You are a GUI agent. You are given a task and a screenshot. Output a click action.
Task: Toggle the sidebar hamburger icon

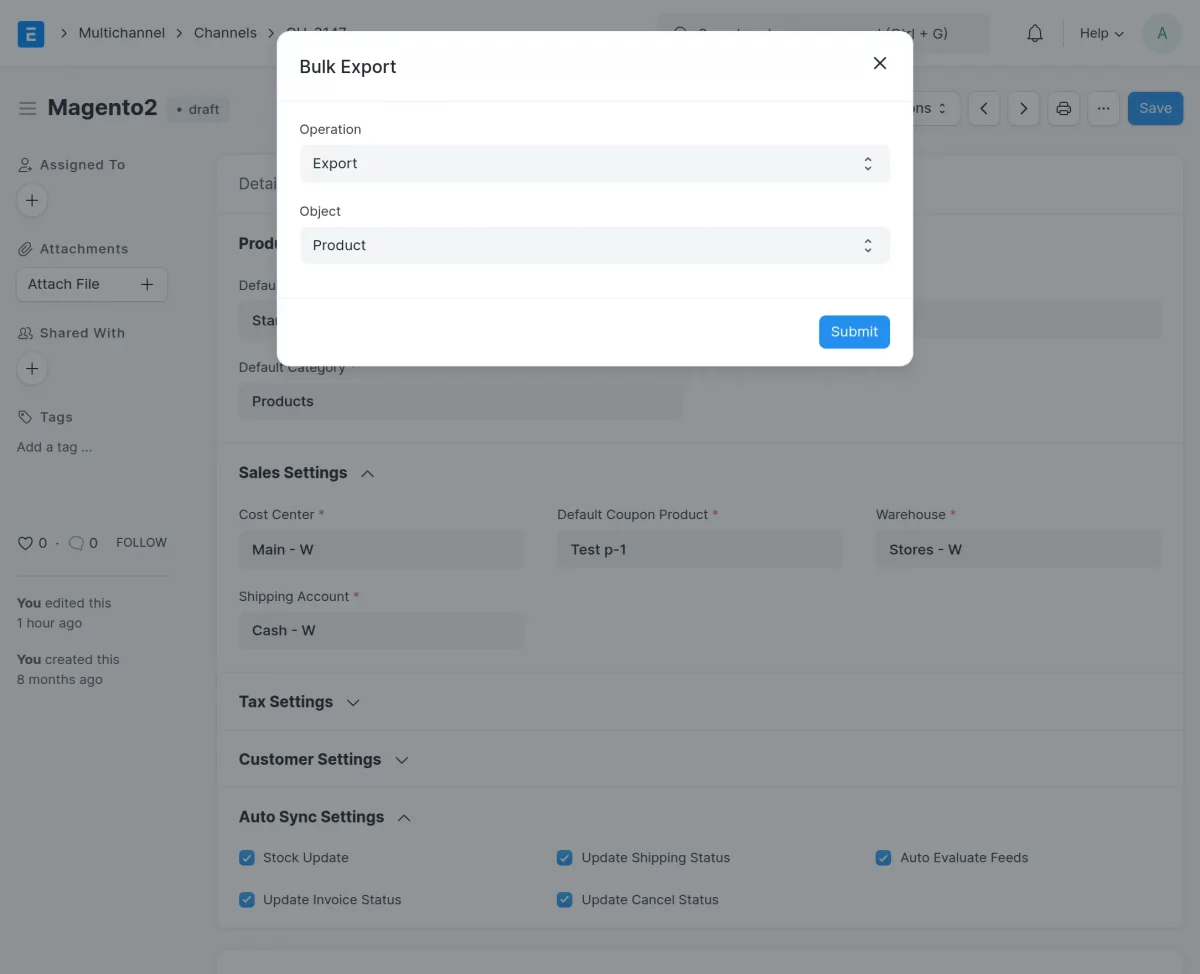[x=28, y=108]
